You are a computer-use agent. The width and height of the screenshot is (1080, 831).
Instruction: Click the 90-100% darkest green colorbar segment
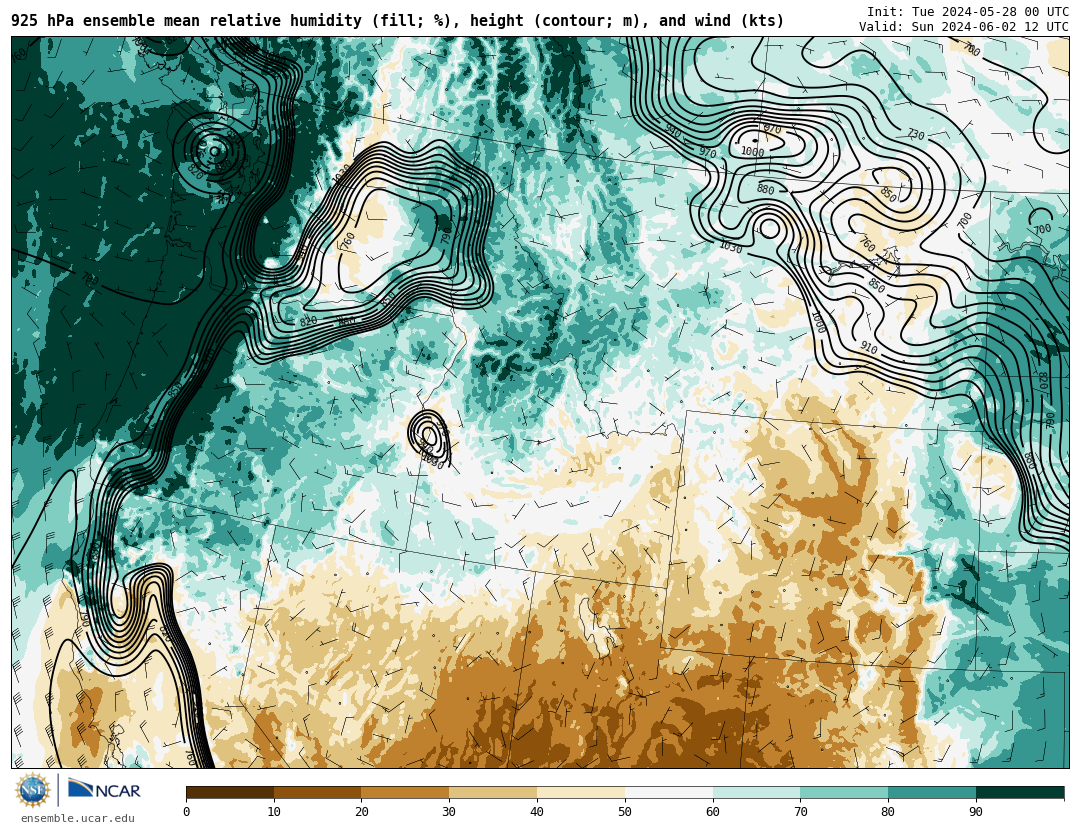[x=1020, y=793]
